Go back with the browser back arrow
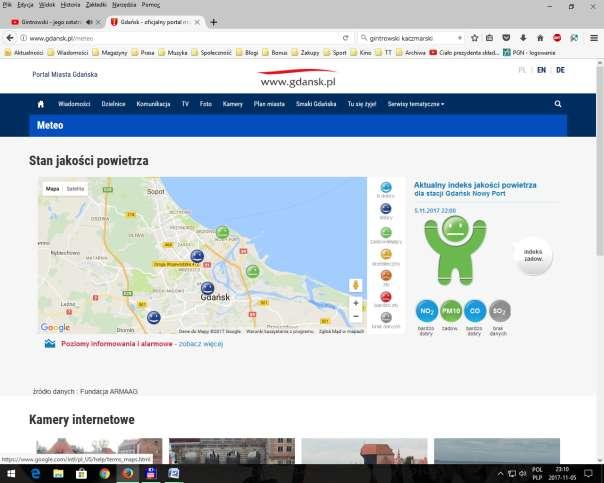The image size is (604, 483). click(x=10, y=38)
